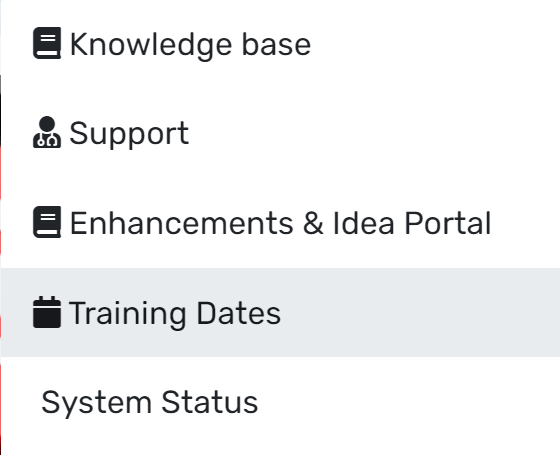Click the word "Dates" in the highlighted row
Image resolution: width=560 pixels, height=455 pixels.
coord(239,313)
